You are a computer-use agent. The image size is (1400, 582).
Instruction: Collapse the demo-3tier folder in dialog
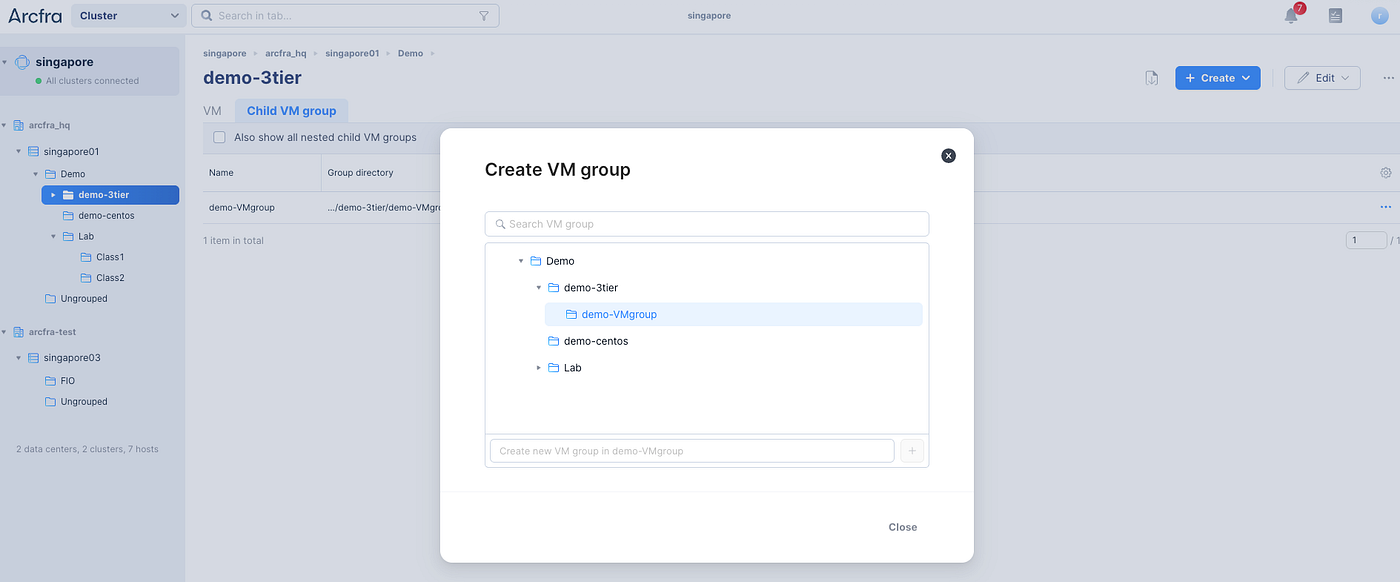click(540, 288)
